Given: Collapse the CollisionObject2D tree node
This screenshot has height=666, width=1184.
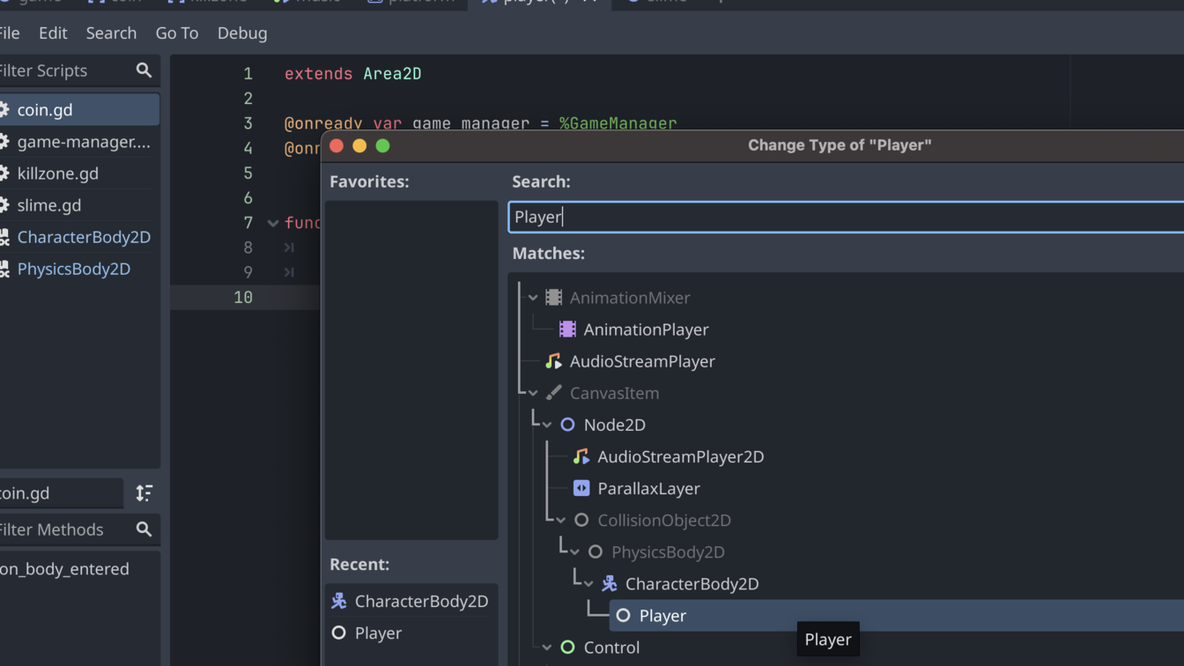Looking at the screenshot, I should 560,520.
